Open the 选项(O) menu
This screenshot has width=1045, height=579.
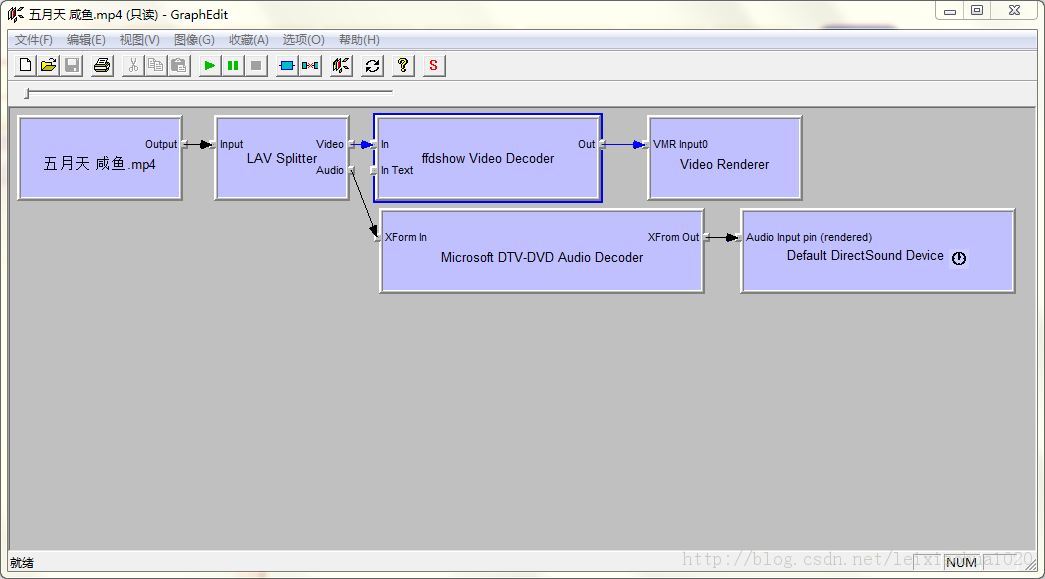(x=303, y=40)
